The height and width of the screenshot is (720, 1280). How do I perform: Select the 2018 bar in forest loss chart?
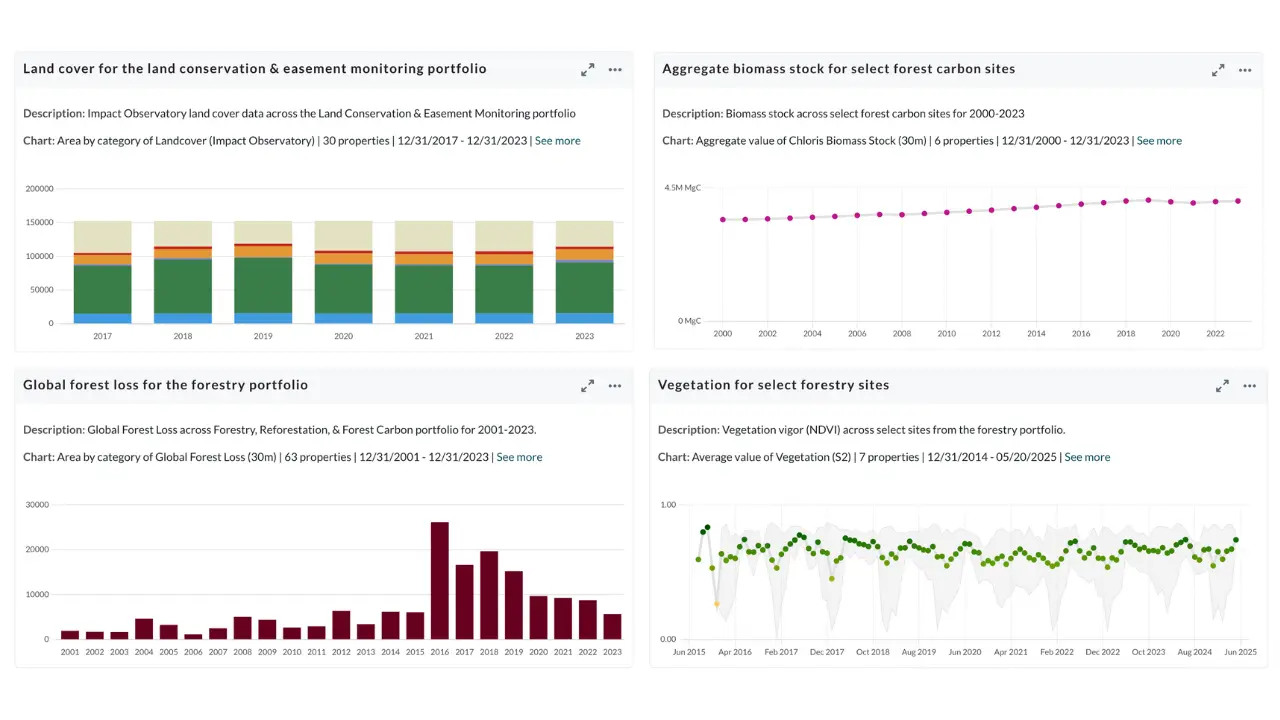tap(489, 595)
